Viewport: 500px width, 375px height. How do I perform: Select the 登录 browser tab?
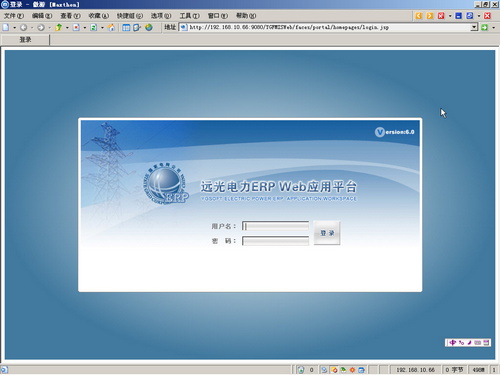pos(25,40)
